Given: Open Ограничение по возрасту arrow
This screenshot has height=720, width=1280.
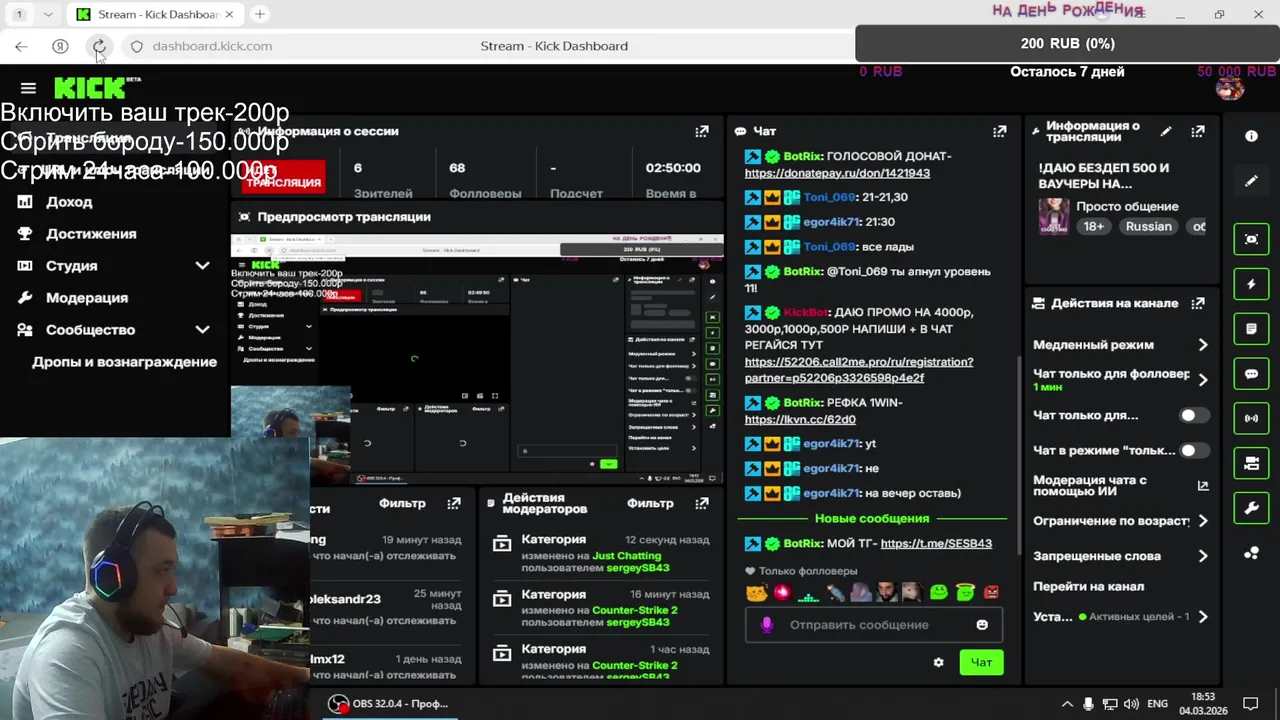Looking at the screenshot, I should pos(1203,521).
